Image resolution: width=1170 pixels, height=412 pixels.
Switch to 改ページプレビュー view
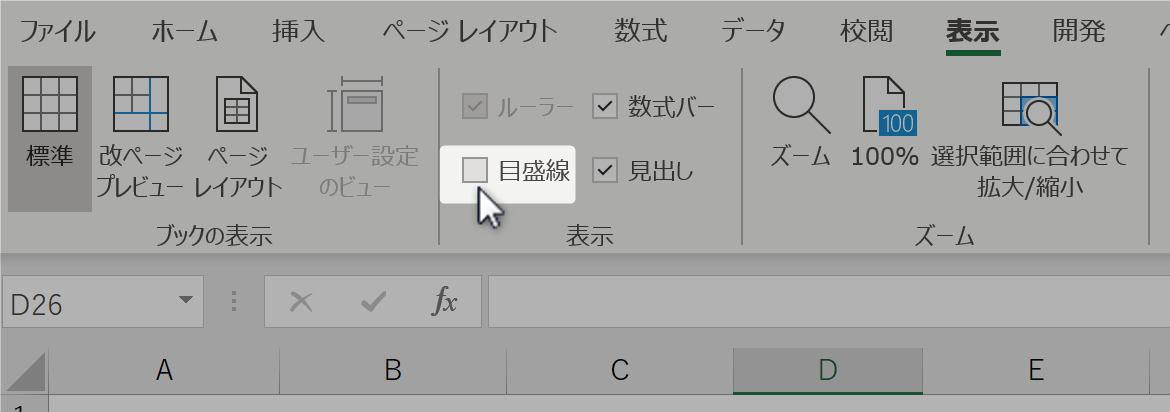coord(140,104)
